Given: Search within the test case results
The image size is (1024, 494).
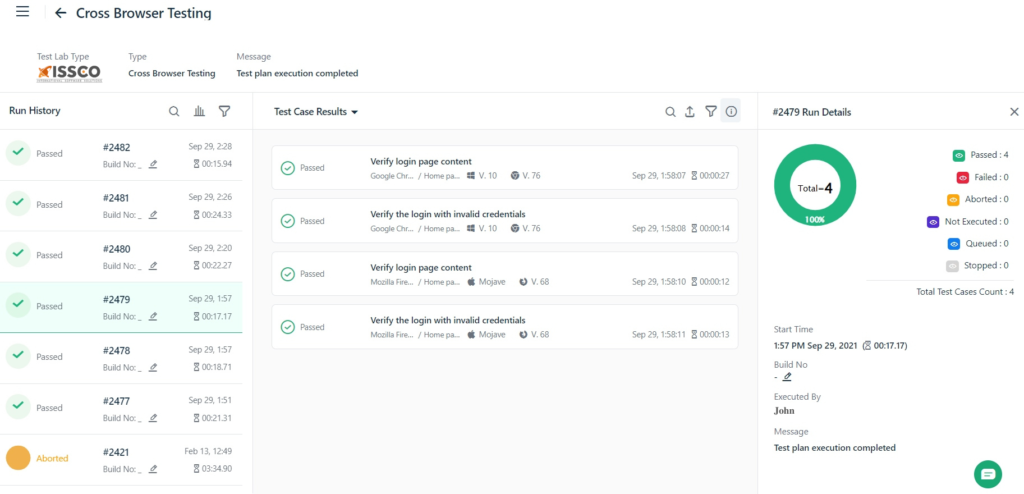Looking at the screenshot, I should 670,112.
